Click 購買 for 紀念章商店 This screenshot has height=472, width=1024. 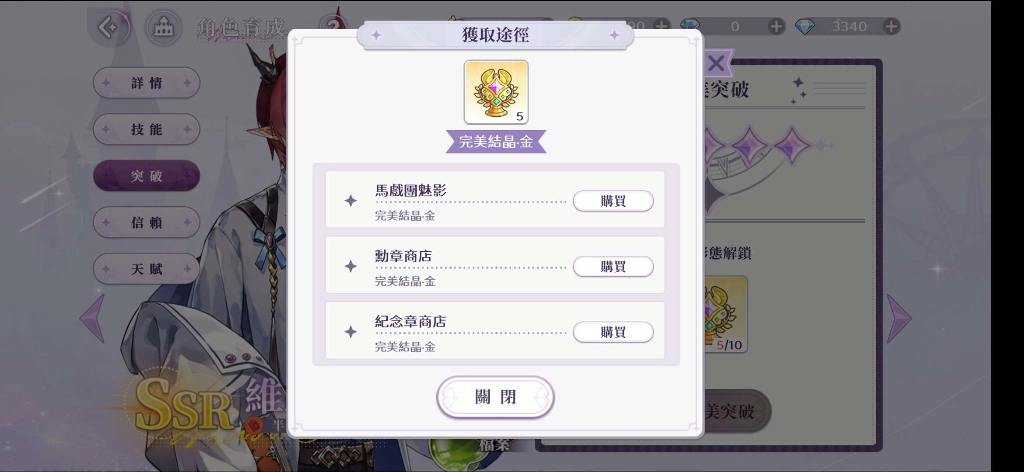pyautogui.click(x=613, y=332)
